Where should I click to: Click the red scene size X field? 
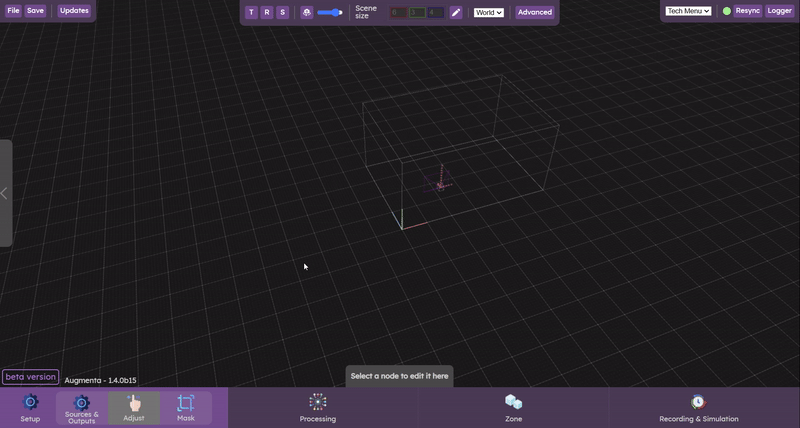[x=398, y=12]
